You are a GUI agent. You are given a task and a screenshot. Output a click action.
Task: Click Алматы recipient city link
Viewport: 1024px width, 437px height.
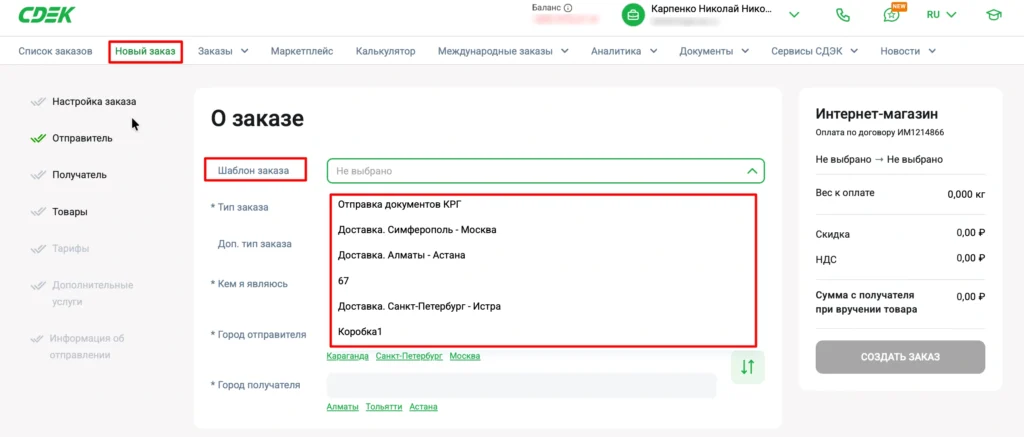click(x=343, y=406)
